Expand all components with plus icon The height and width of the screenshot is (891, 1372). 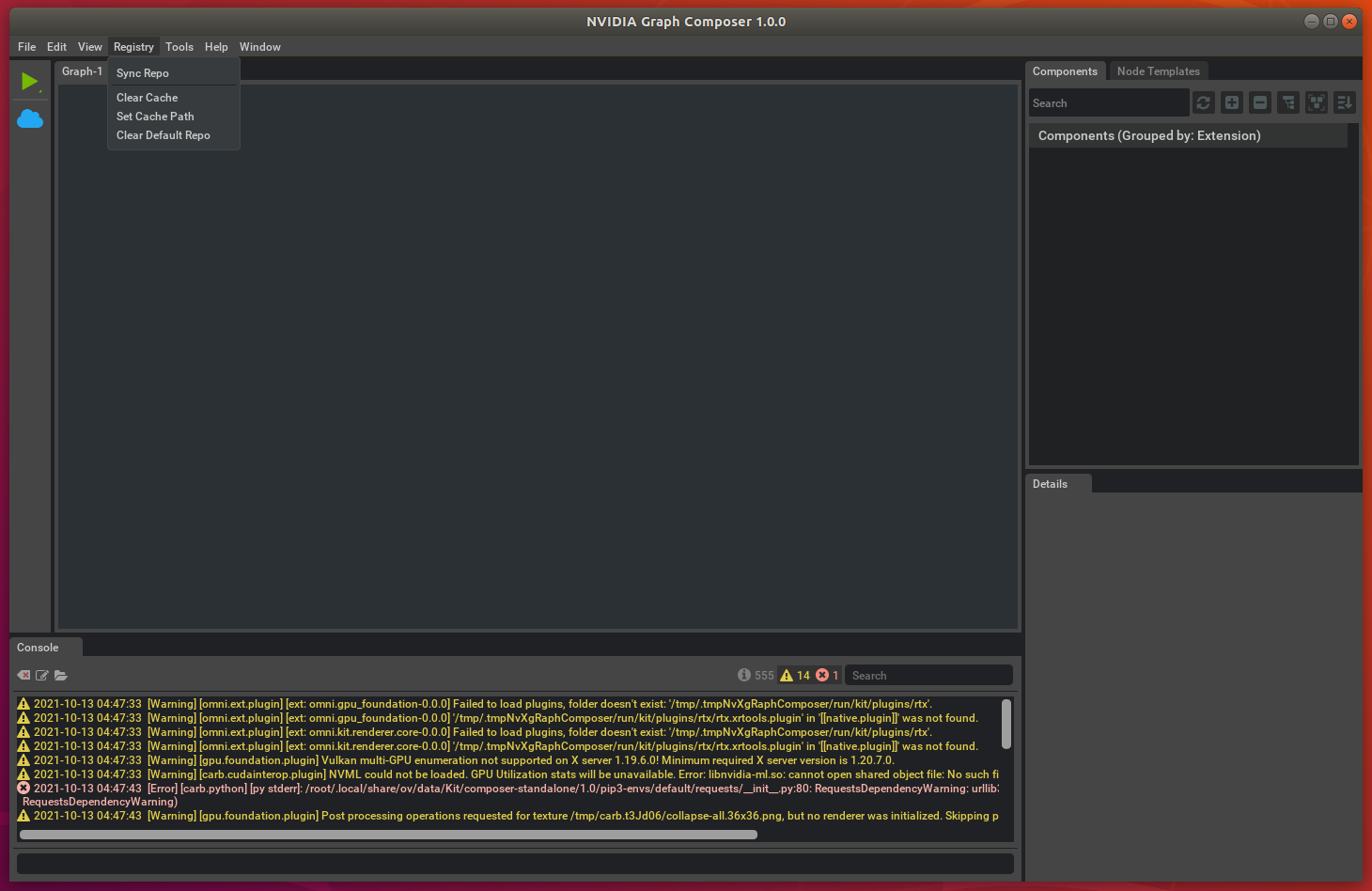(x=1232, y=103)
